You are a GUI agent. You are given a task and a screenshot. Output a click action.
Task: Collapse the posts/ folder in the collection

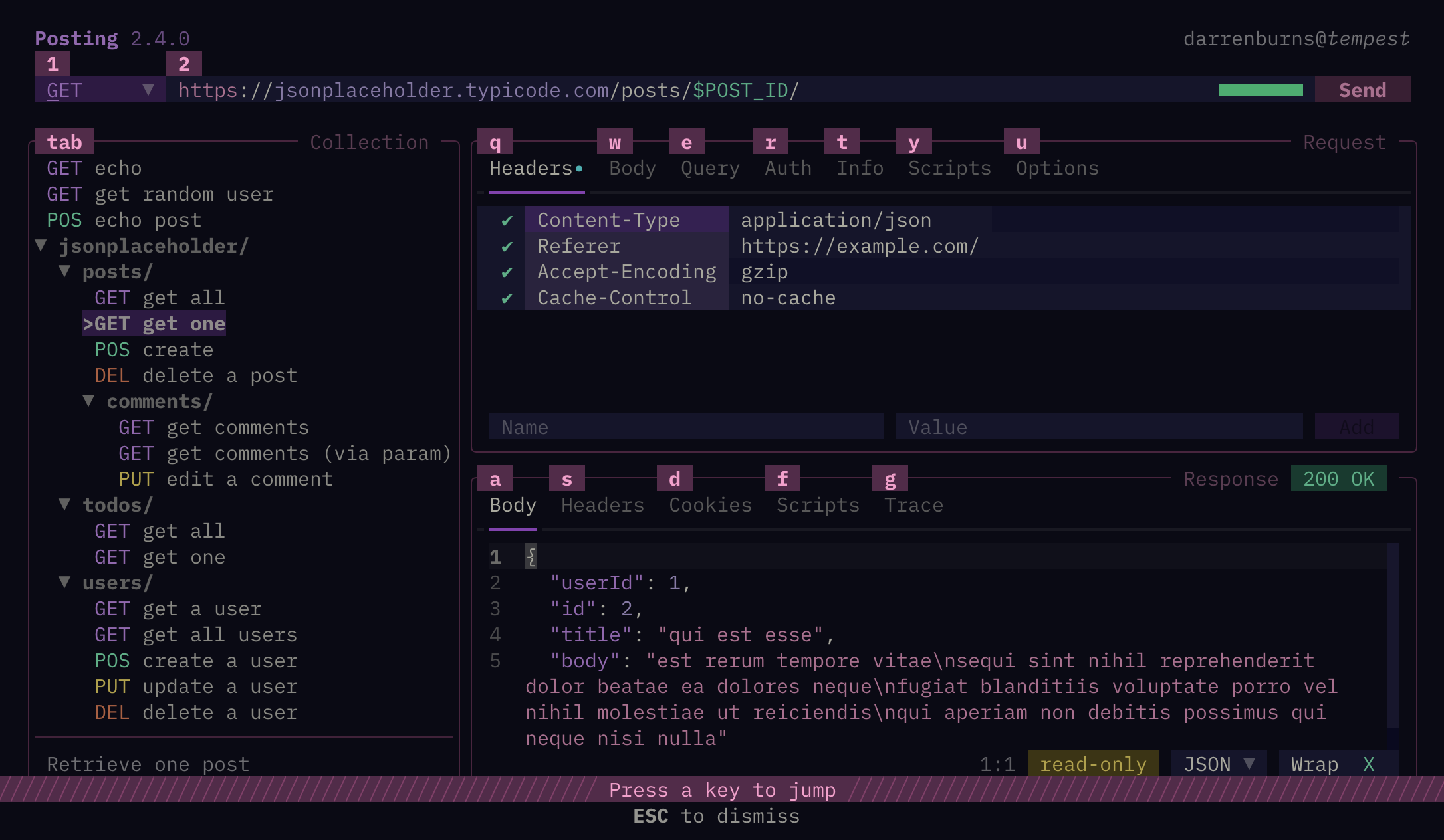click(x=65, y=271)
